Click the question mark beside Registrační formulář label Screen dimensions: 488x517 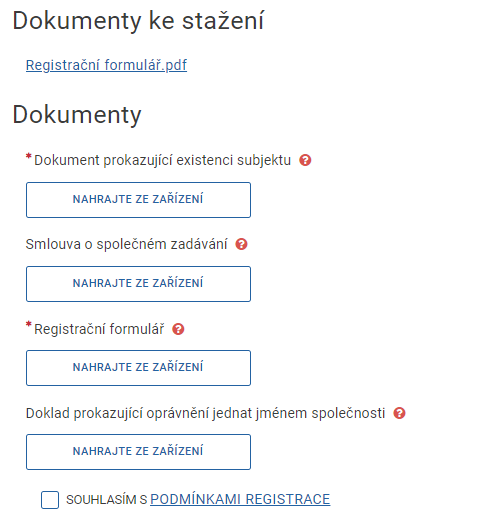(x=178, y=329)
